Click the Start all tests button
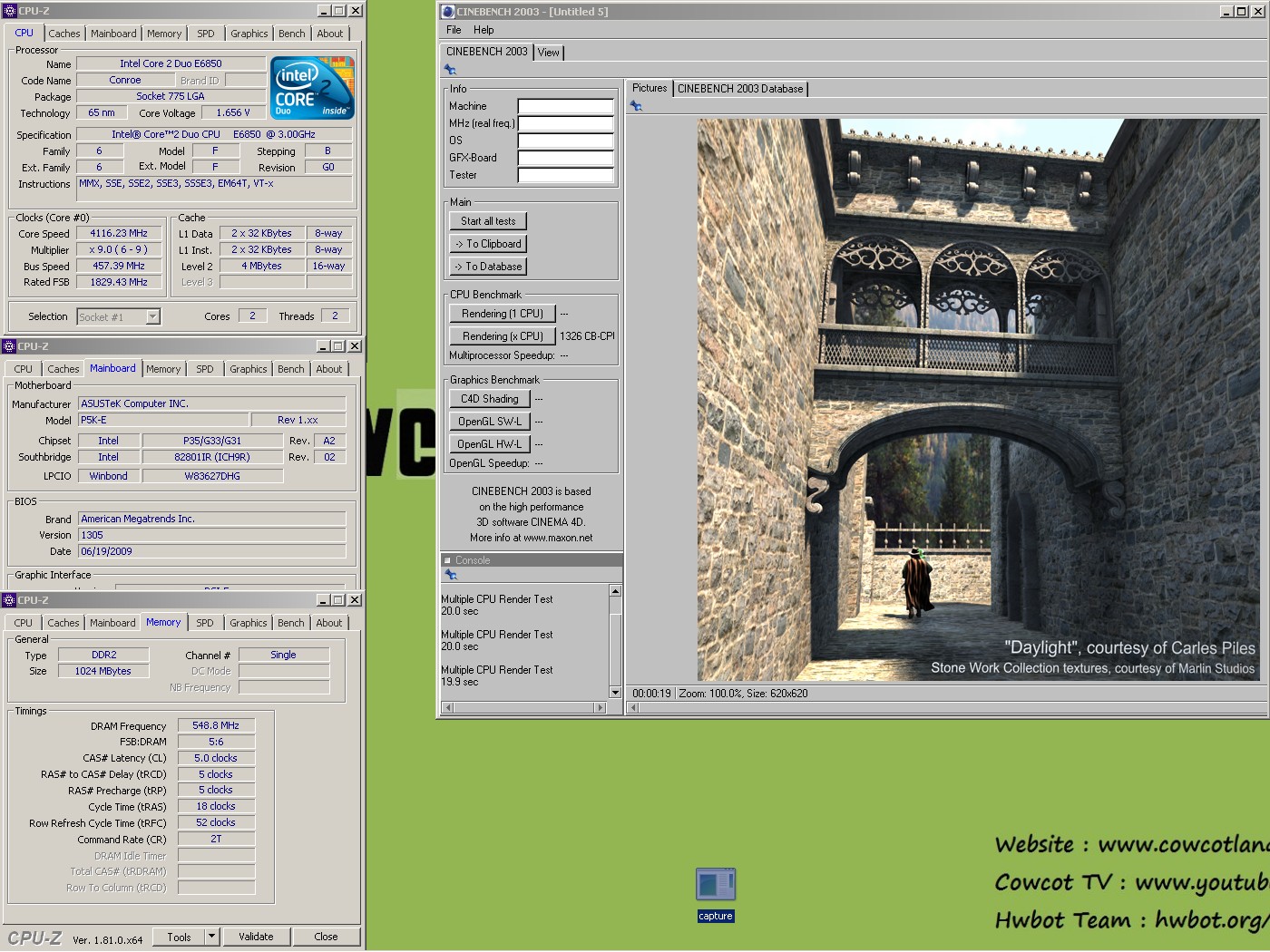The width and height of the screenshot is (1270, 952). [x=488, y=221]
